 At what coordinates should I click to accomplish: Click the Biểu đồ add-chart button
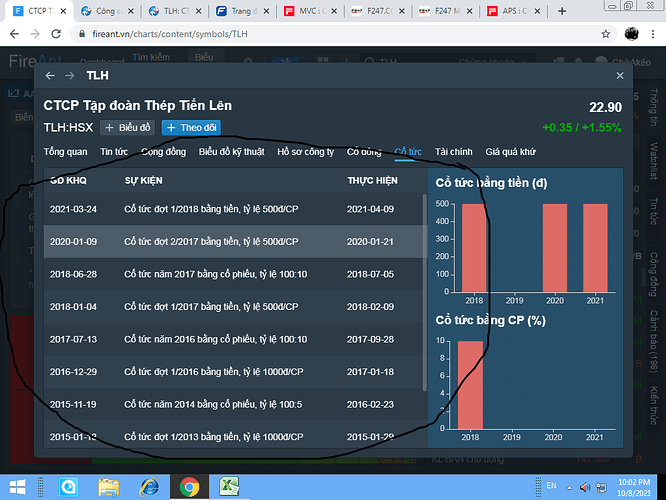coord(127,127)
